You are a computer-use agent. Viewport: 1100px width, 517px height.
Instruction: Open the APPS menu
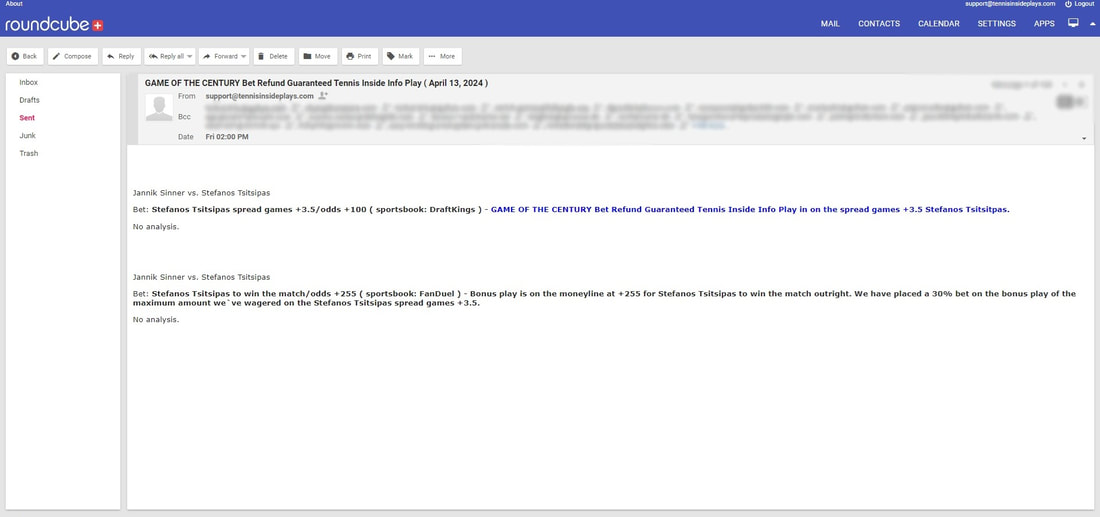(1044, 24)
